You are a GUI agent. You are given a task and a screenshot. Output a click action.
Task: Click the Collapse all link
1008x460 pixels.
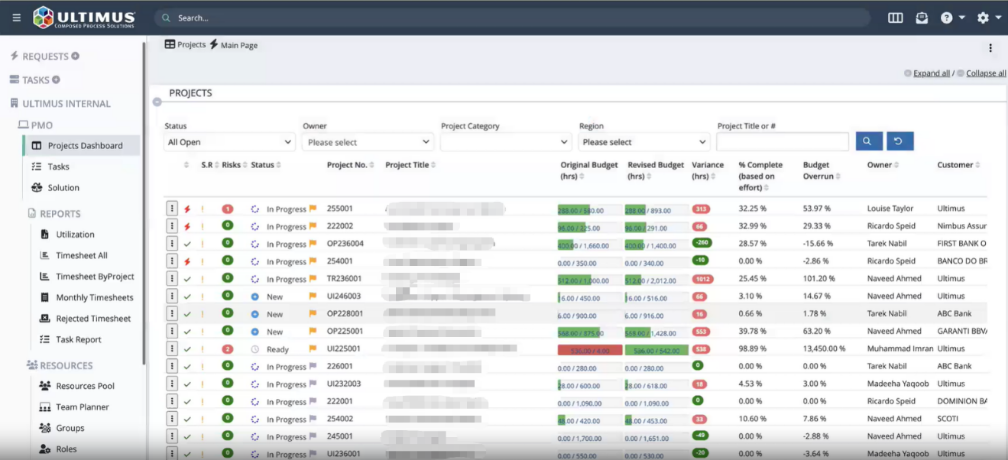tap(986, 73)
